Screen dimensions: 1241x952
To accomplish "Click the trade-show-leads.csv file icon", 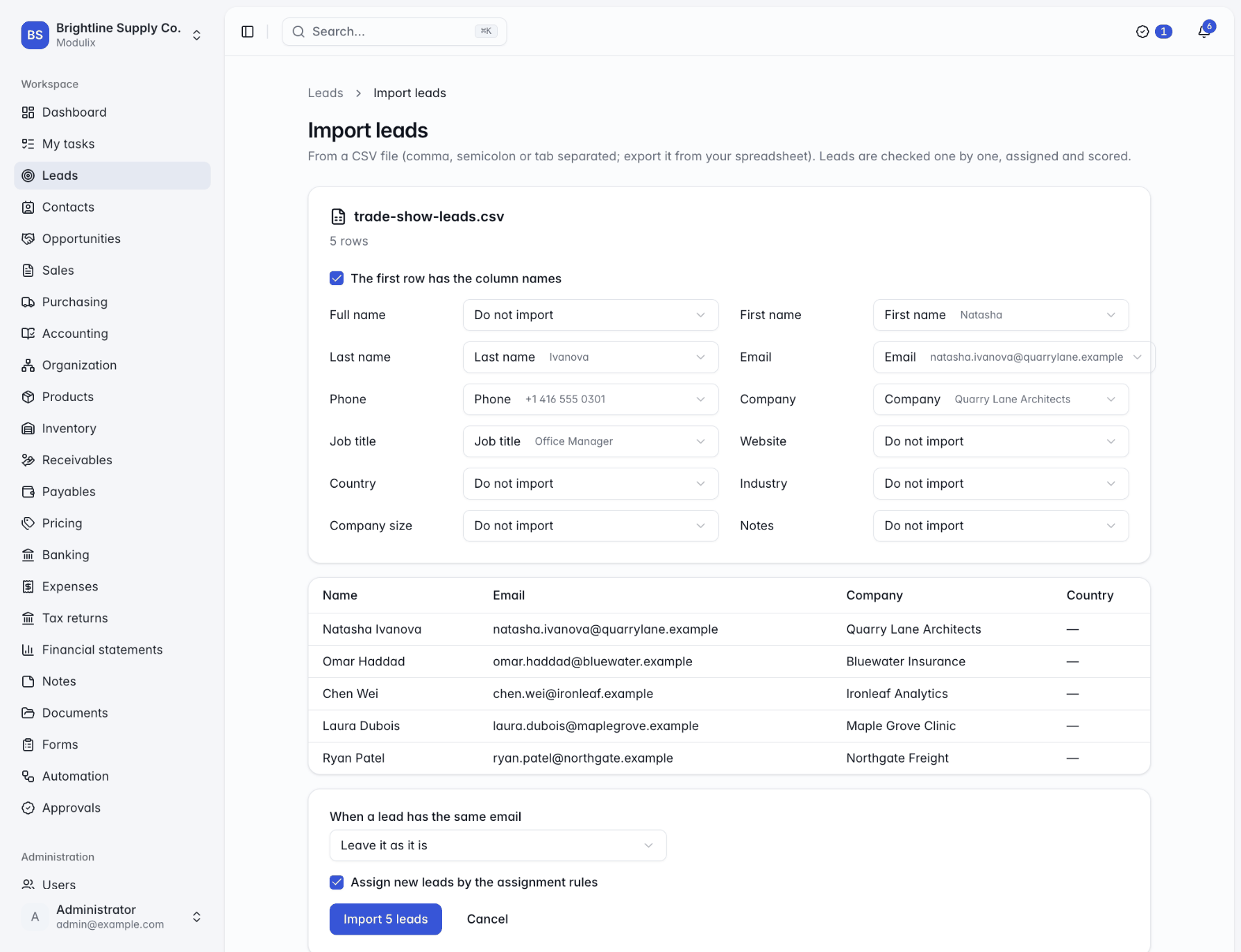I will (x=338, y=216).
